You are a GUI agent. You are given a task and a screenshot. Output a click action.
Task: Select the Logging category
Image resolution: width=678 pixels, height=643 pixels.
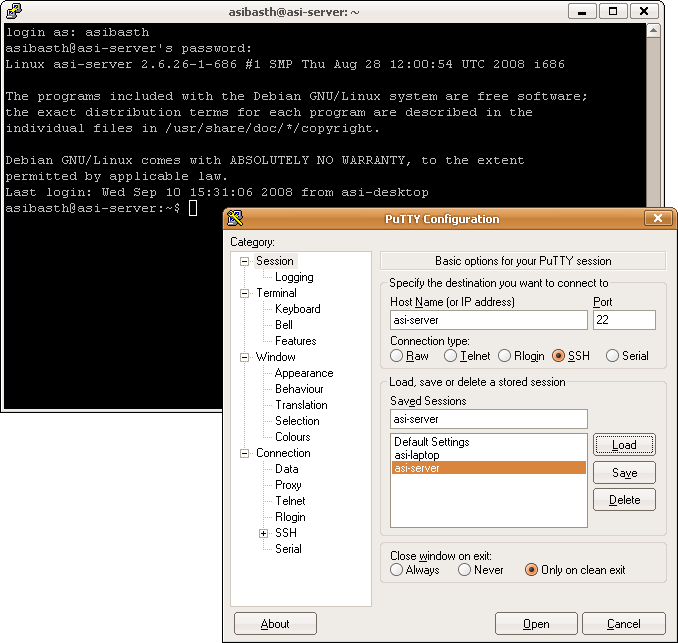pos(294,277)
